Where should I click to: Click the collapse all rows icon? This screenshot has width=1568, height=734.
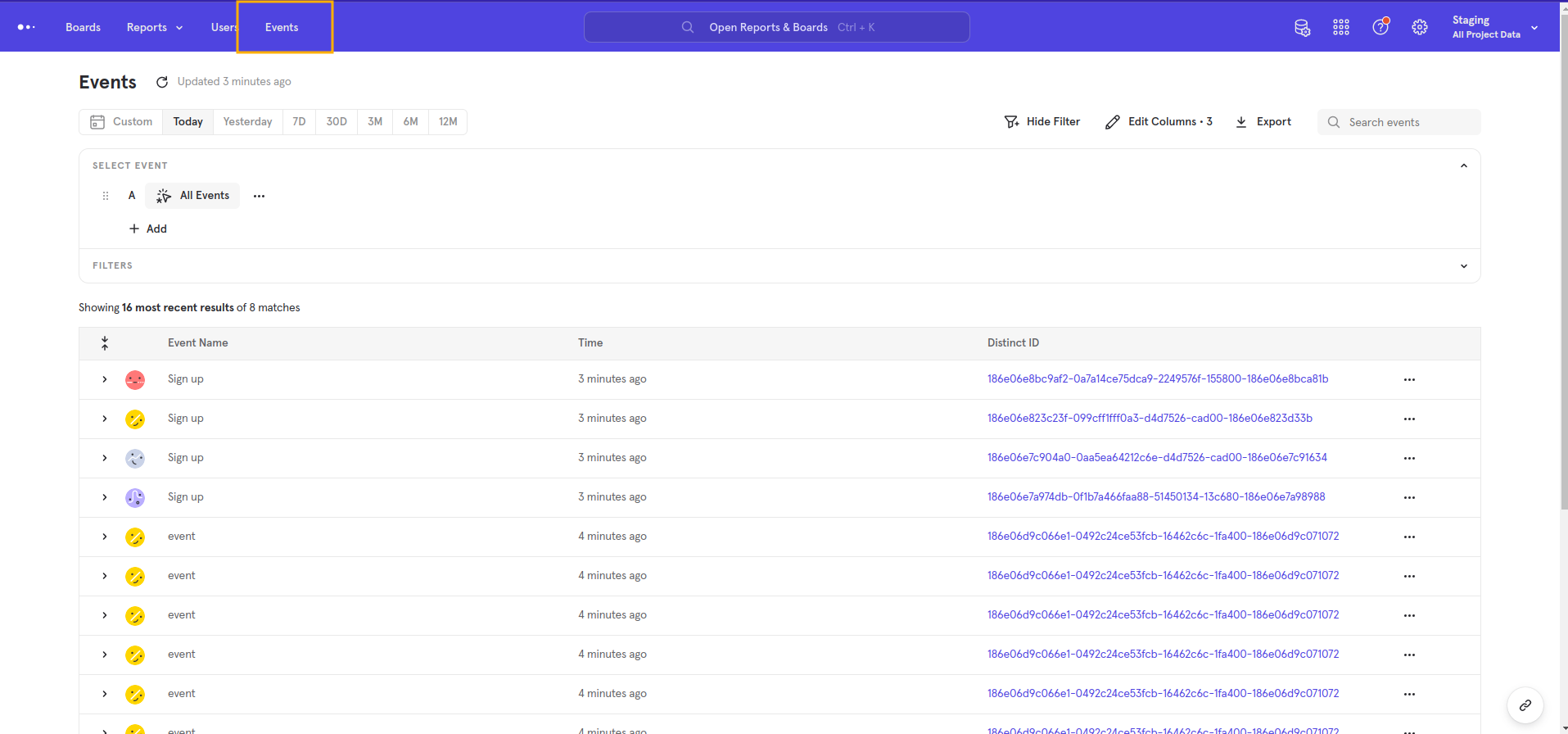point(105,343)
